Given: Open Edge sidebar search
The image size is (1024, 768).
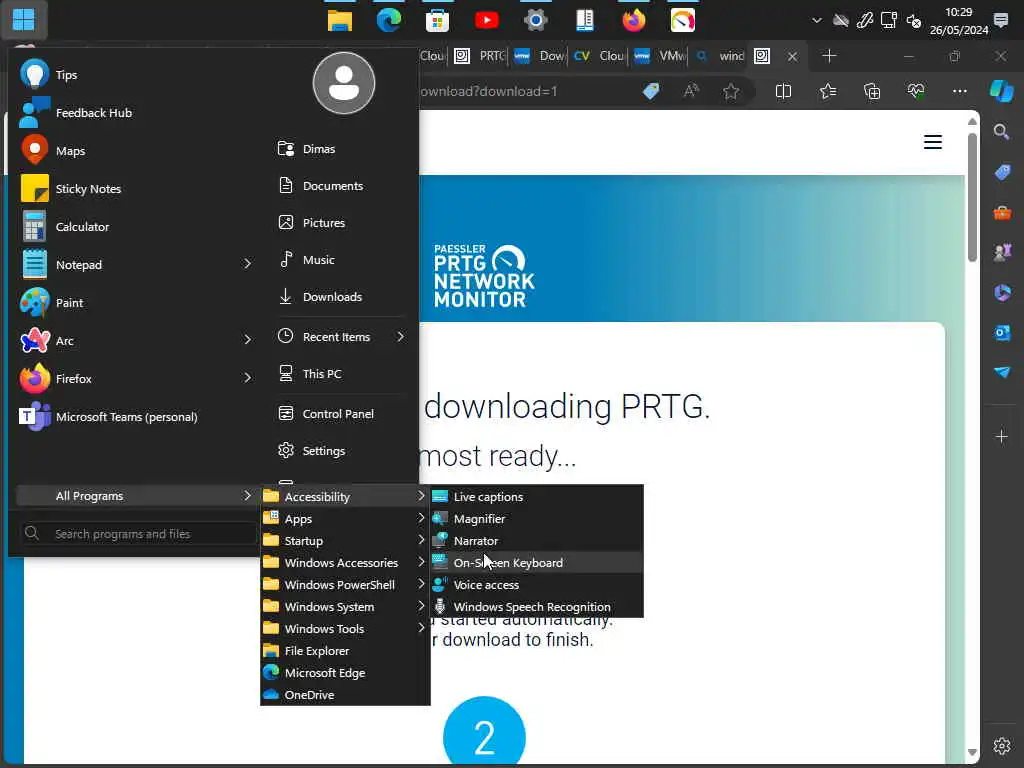Looking at the screenshot, I should [x=1001, y=132].
